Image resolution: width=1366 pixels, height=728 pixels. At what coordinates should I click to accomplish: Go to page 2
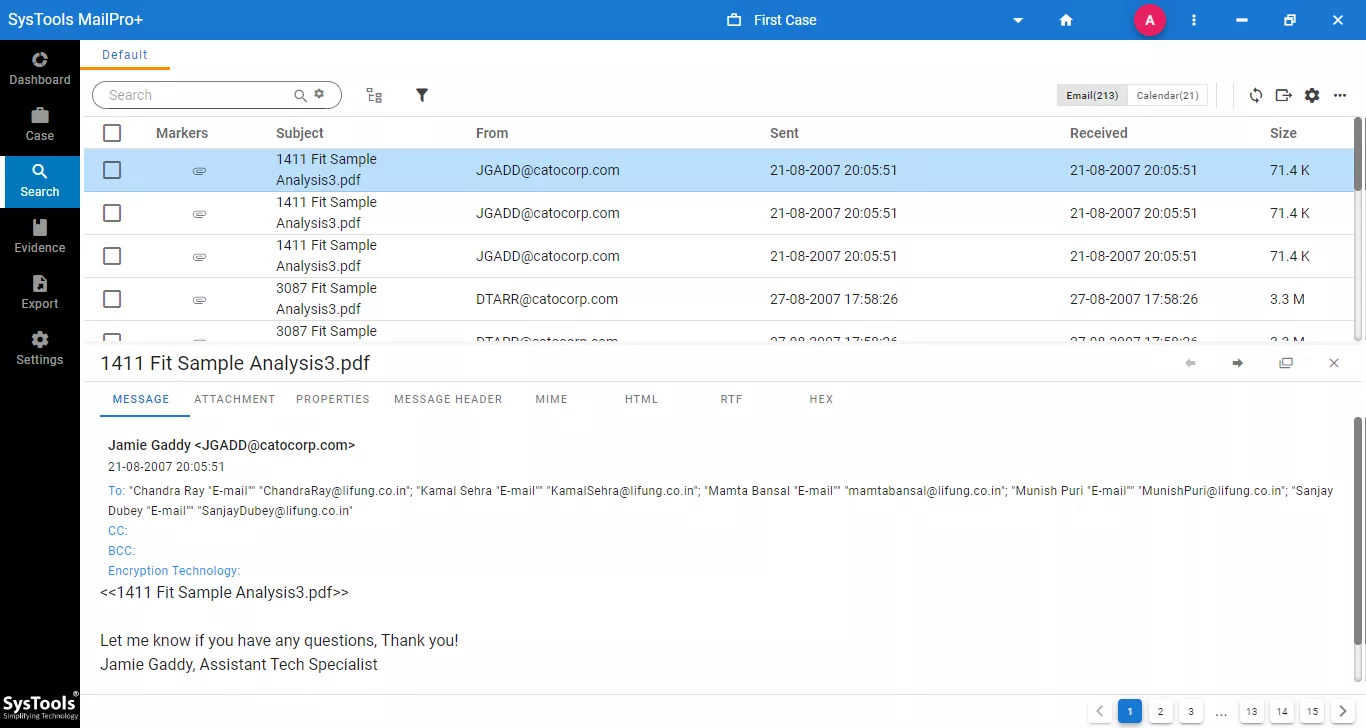[1160, 712]
